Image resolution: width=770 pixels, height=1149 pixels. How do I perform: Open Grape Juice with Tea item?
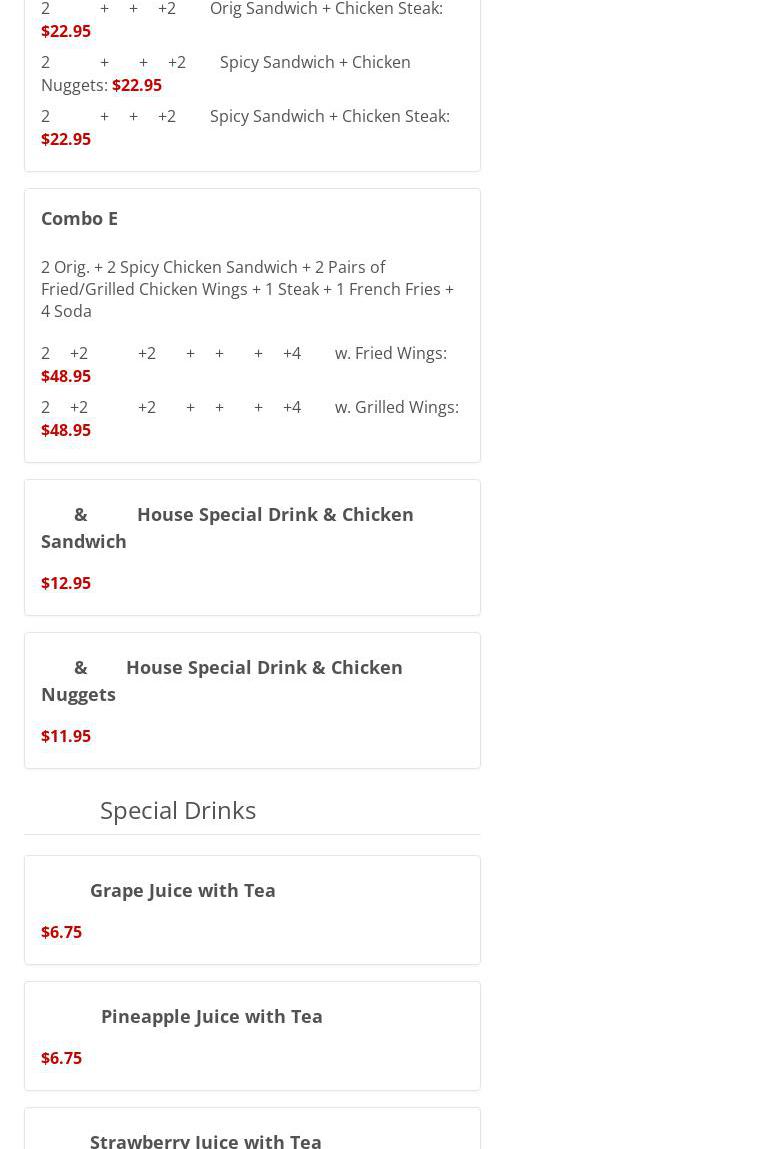coord(182,890)
